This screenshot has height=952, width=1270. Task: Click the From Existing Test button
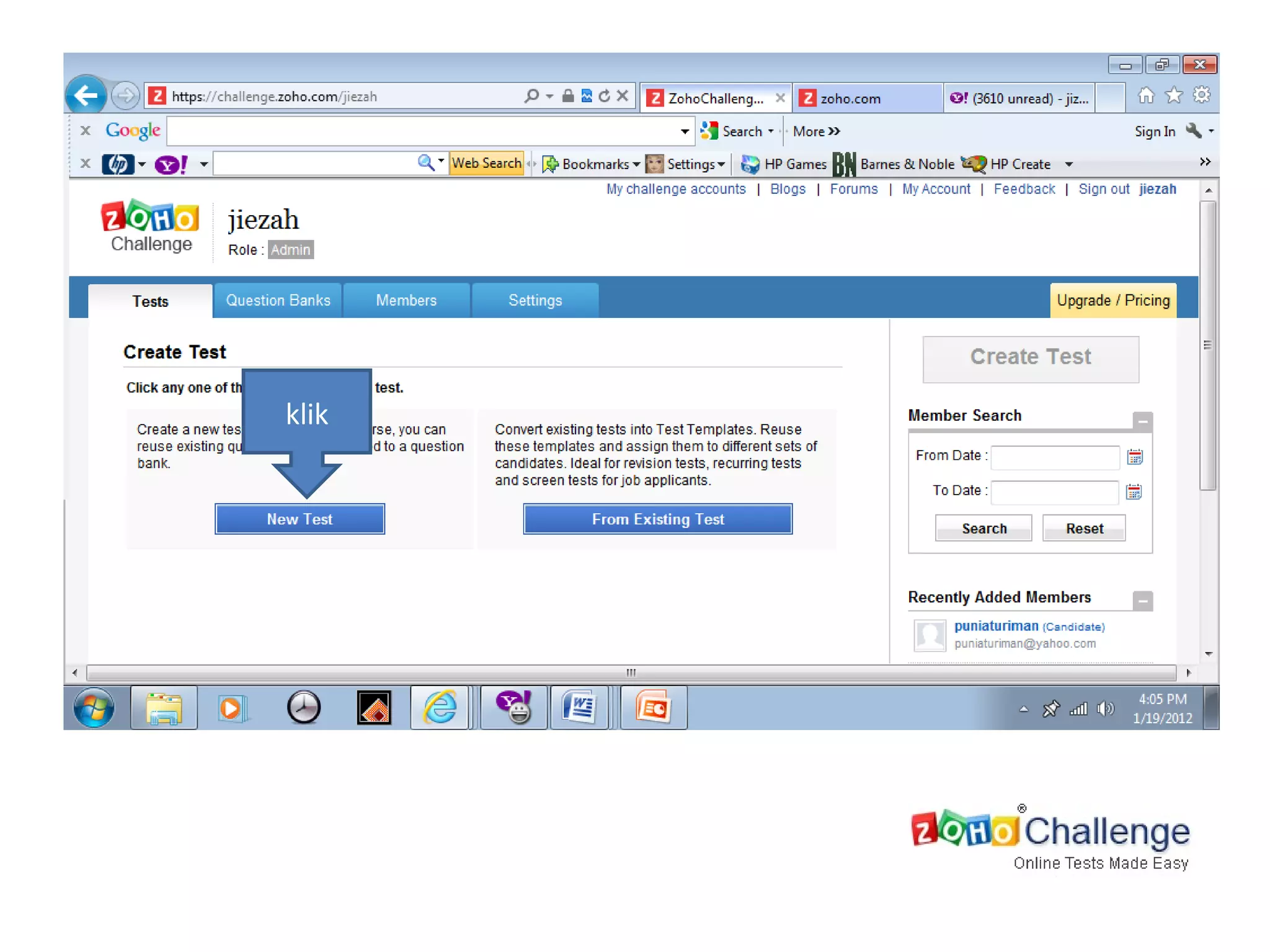(657, 519)
